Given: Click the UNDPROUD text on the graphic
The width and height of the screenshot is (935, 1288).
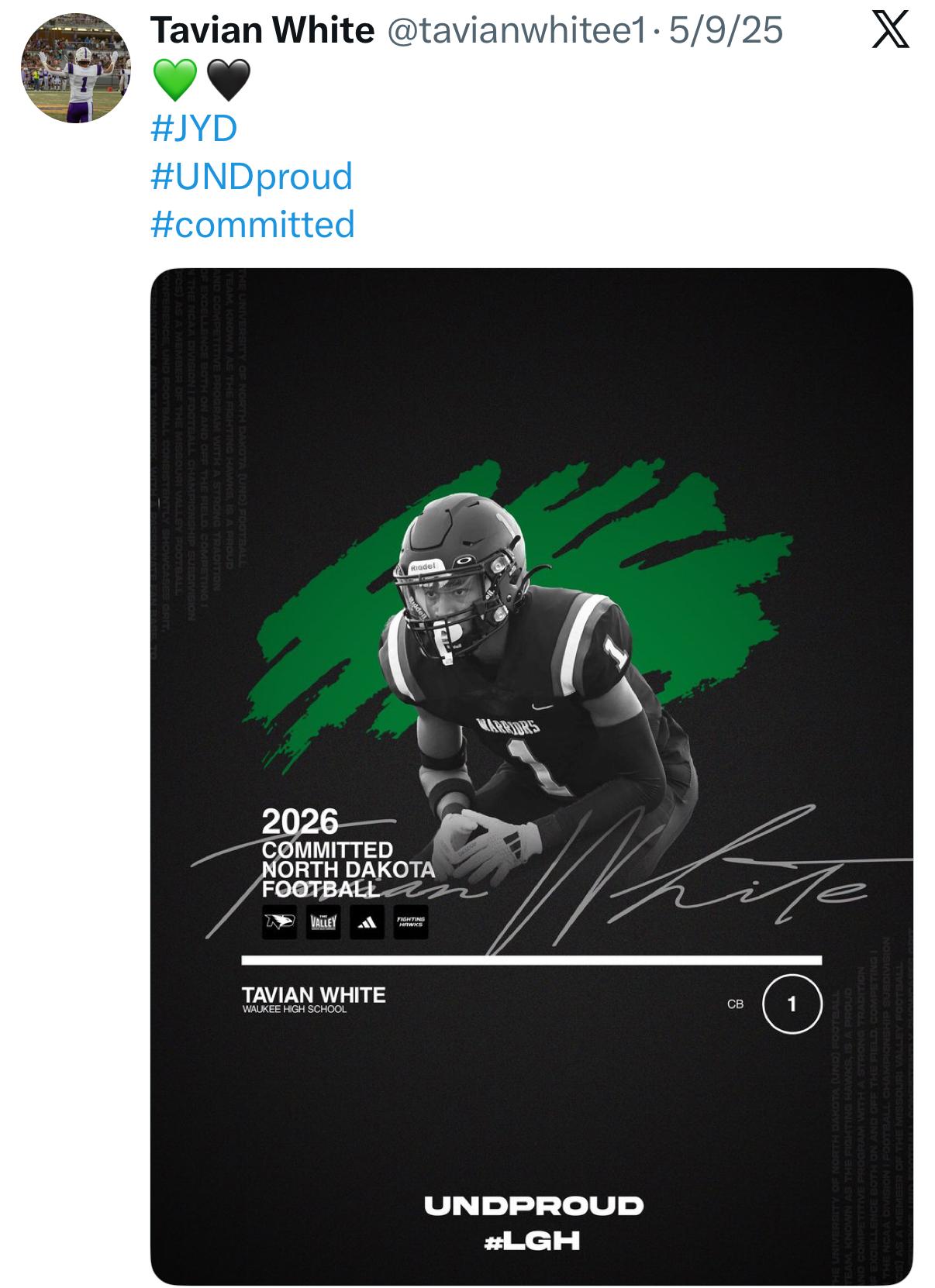Looking at the screenshot, I should point(533,1206).
